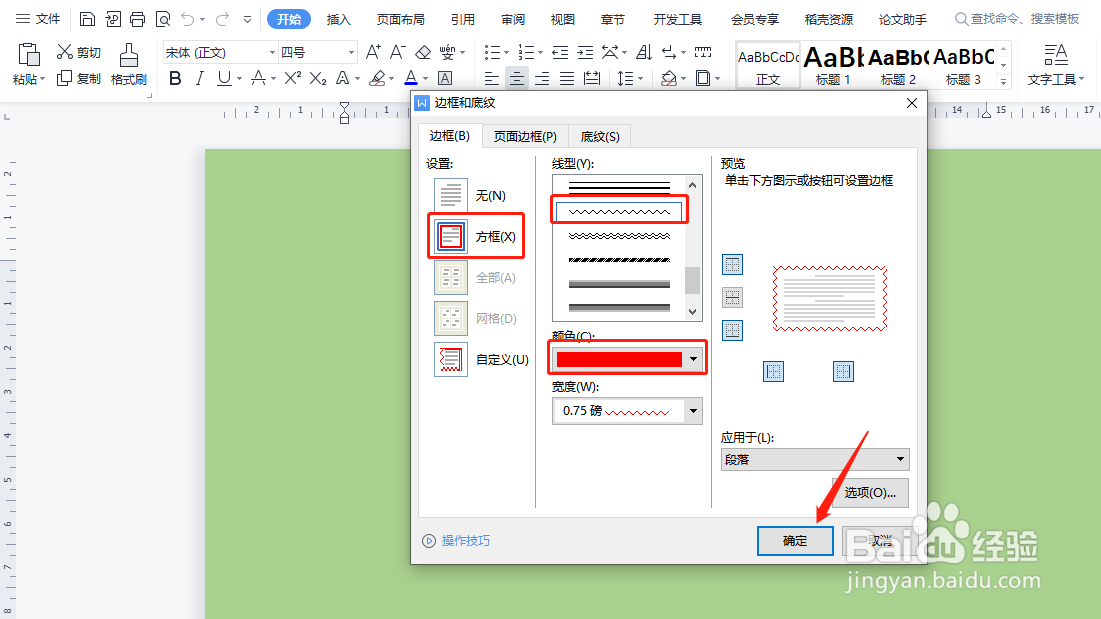Click the ribbon borders icon
Viewport: 1101px width, 619px height.
[x=702, y=79]
